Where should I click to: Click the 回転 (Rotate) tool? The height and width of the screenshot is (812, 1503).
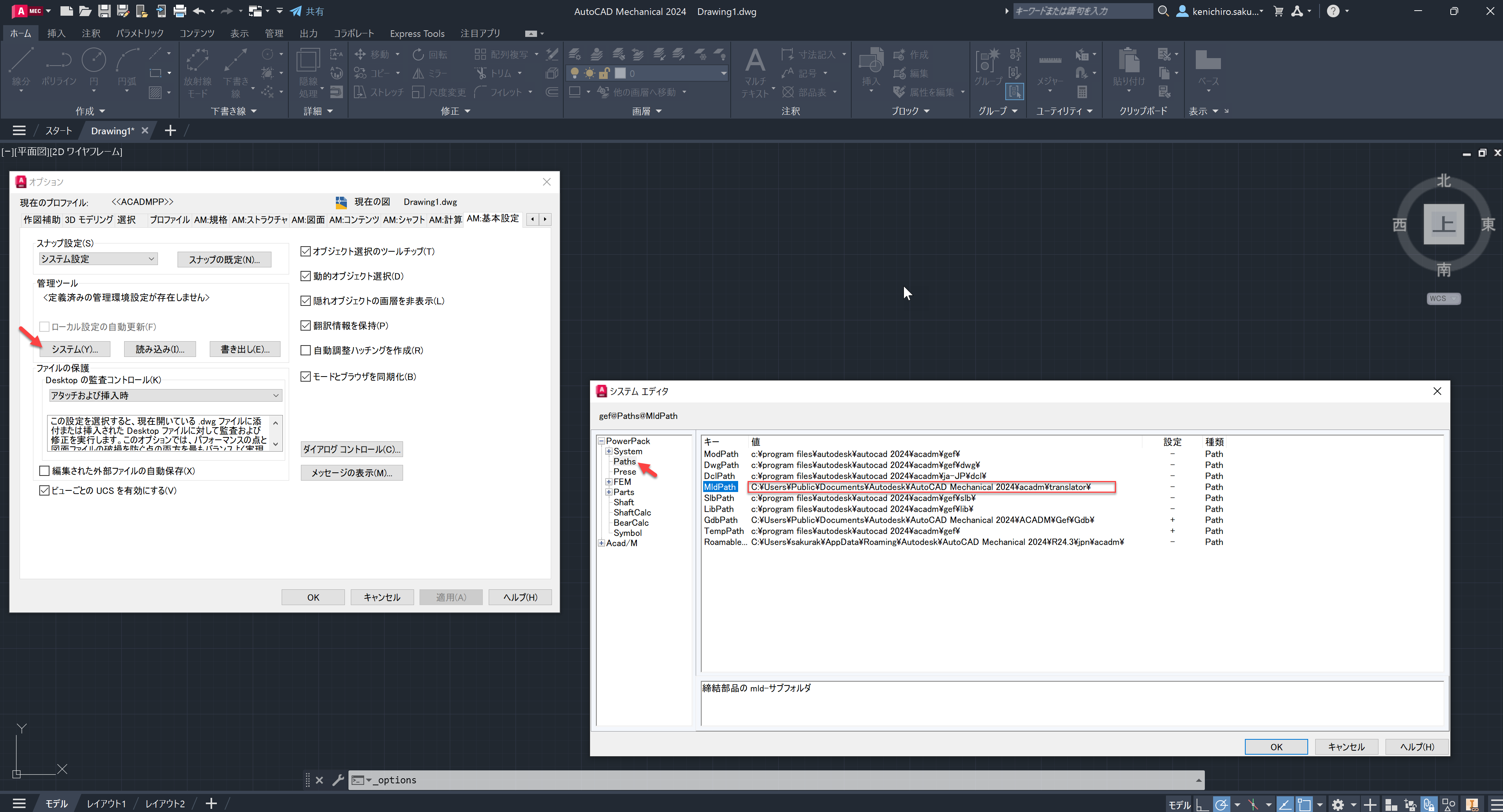tap(430, 54)
